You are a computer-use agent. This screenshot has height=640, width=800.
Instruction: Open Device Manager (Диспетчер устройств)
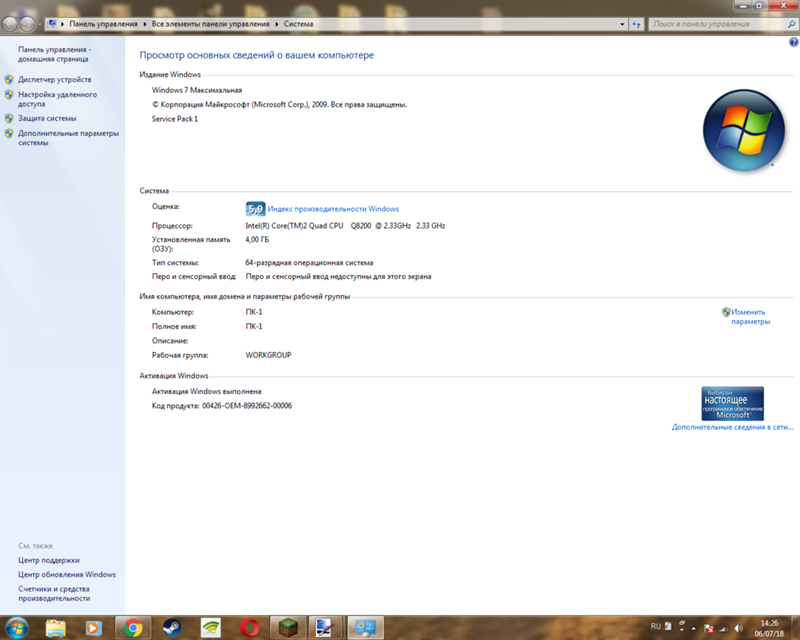point(55,80)
